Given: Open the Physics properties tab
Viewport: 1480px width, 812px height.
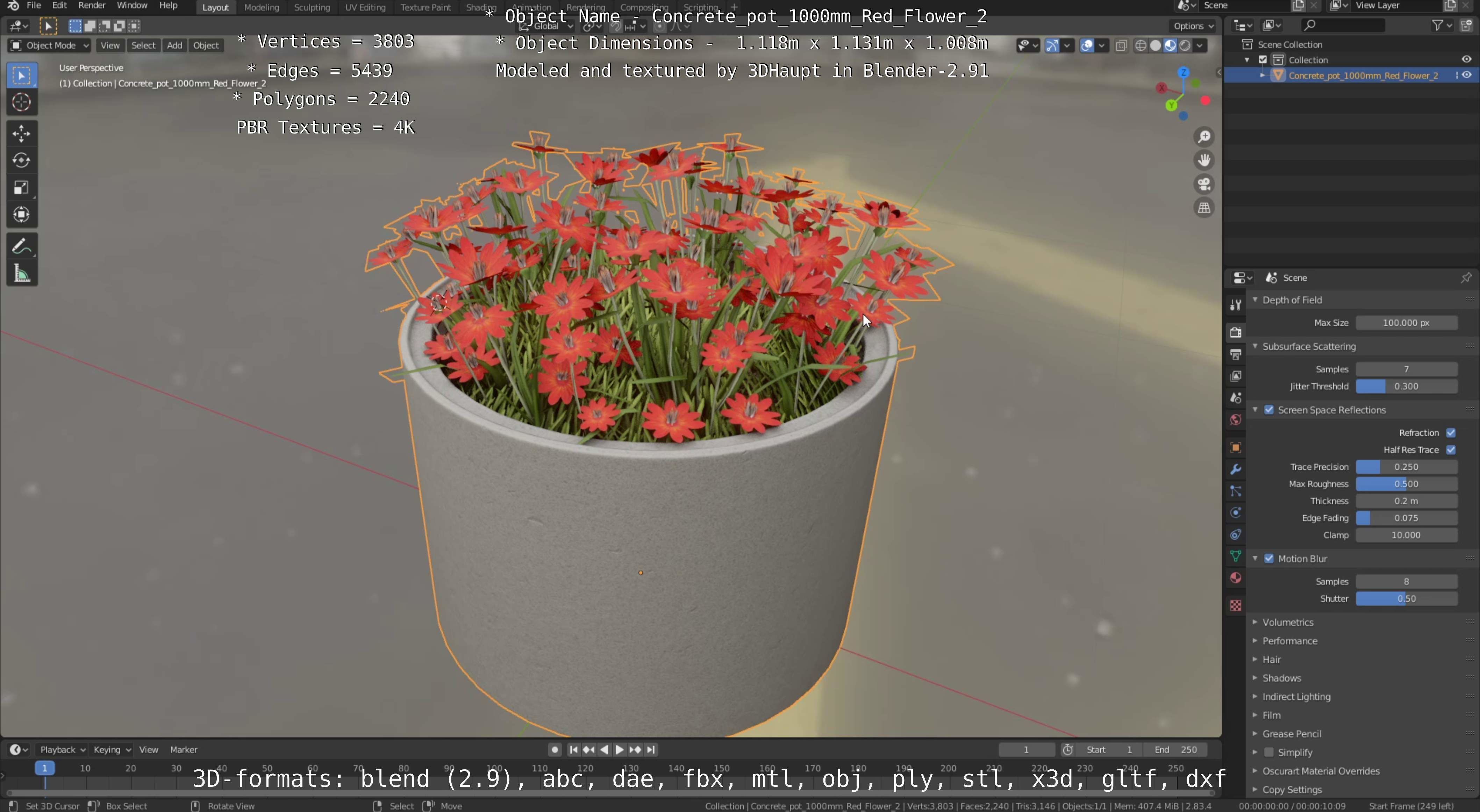Looking at the screenshot, I should 1235,513.
